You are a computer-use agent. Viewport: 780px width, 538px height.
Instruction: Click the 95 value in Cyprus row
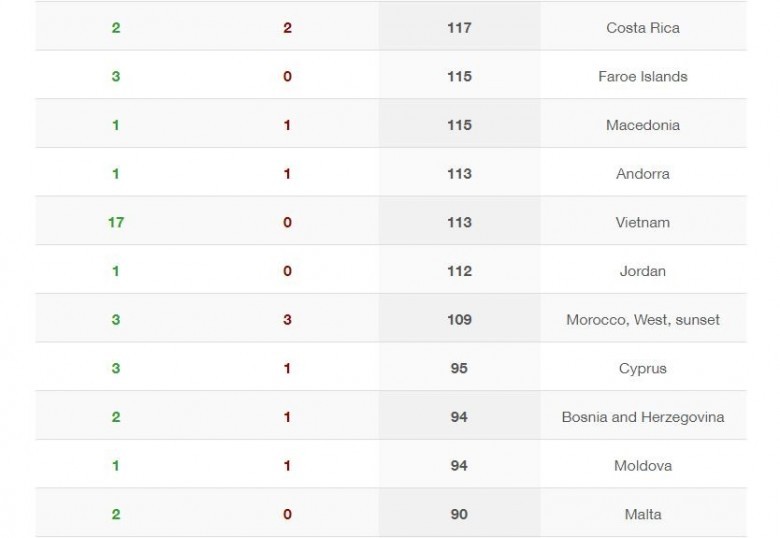click(459, 368)
